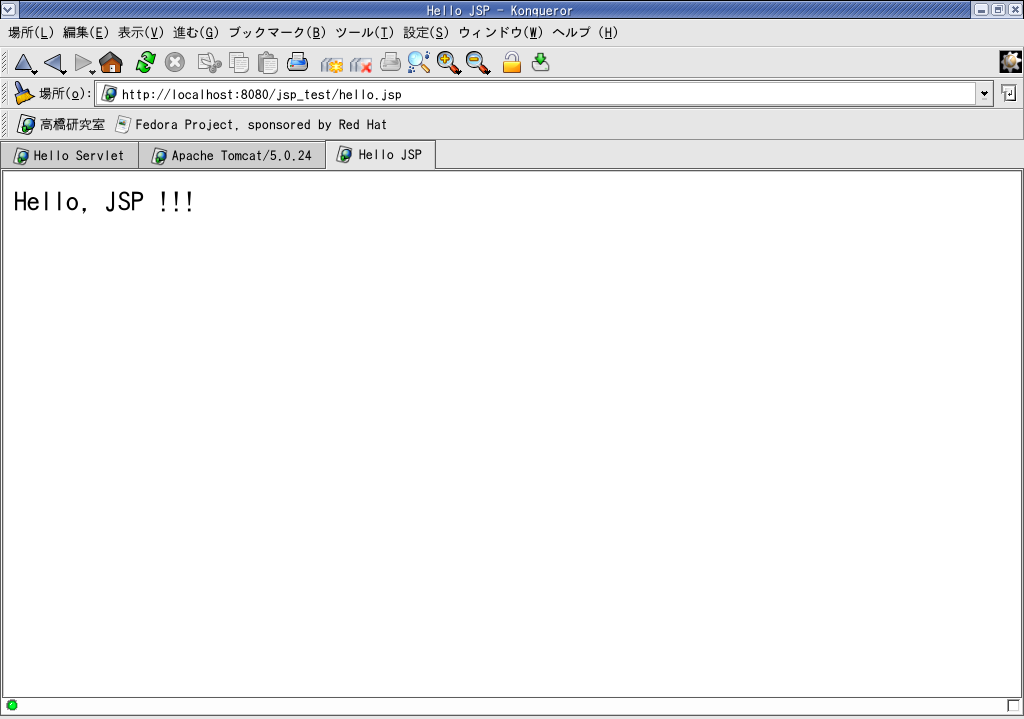This screenshot has height=719, width=1024.
Task: Click the URL field showing hello.jsp
Action: (540, 94)
